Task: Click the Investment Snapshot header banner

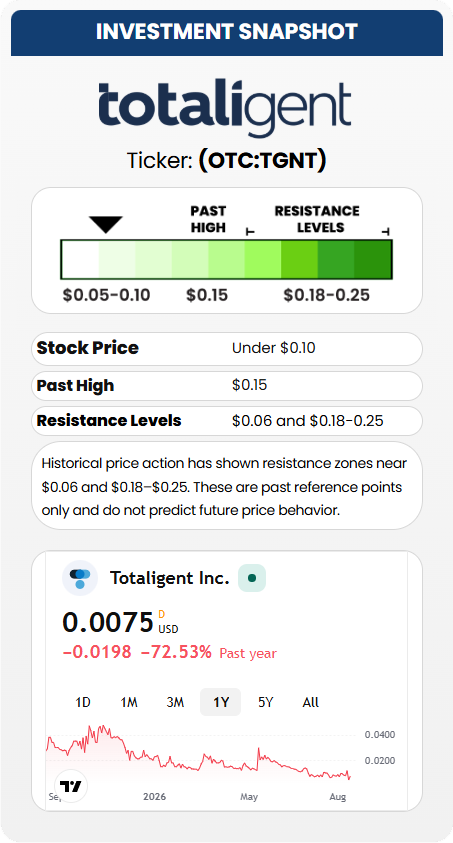Action: pos(227,32)
